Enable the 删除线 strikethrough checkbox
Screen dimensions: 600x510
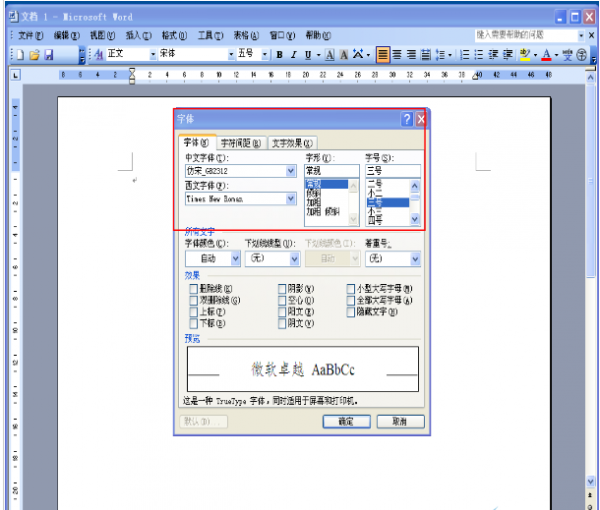point(193,288)
